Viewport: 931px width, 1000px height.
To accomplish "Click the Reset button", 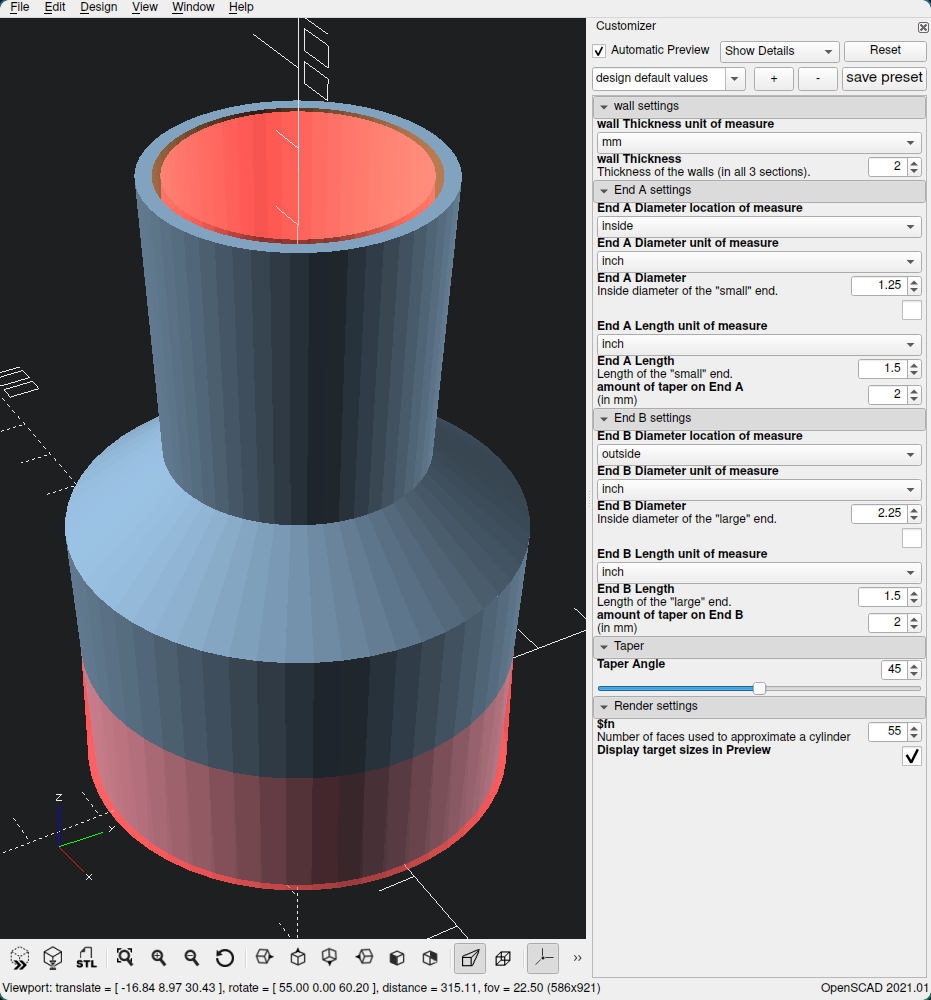I will [885, 50].
